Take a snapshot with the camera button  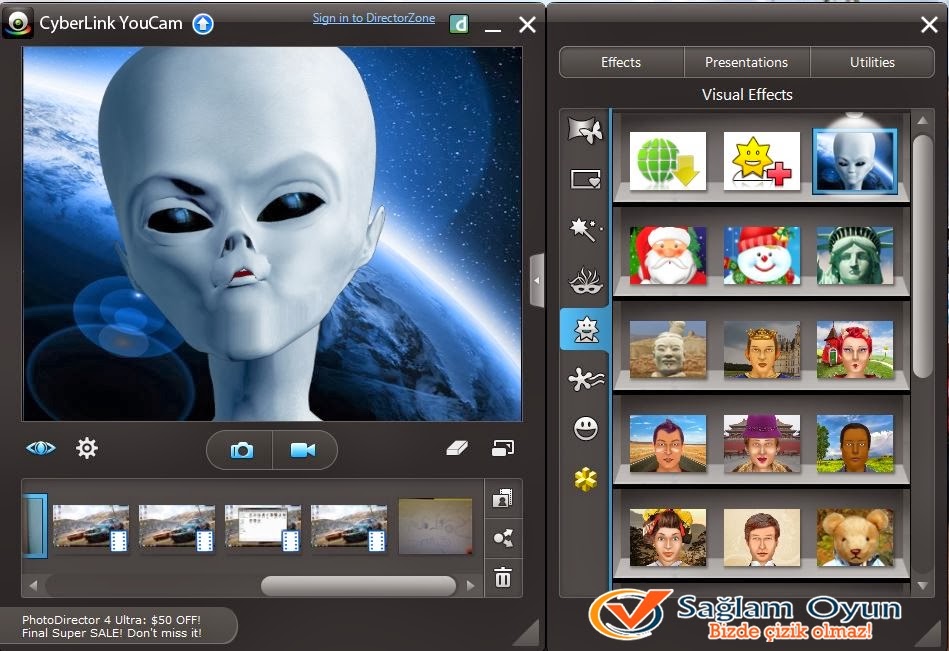point(241,450)
